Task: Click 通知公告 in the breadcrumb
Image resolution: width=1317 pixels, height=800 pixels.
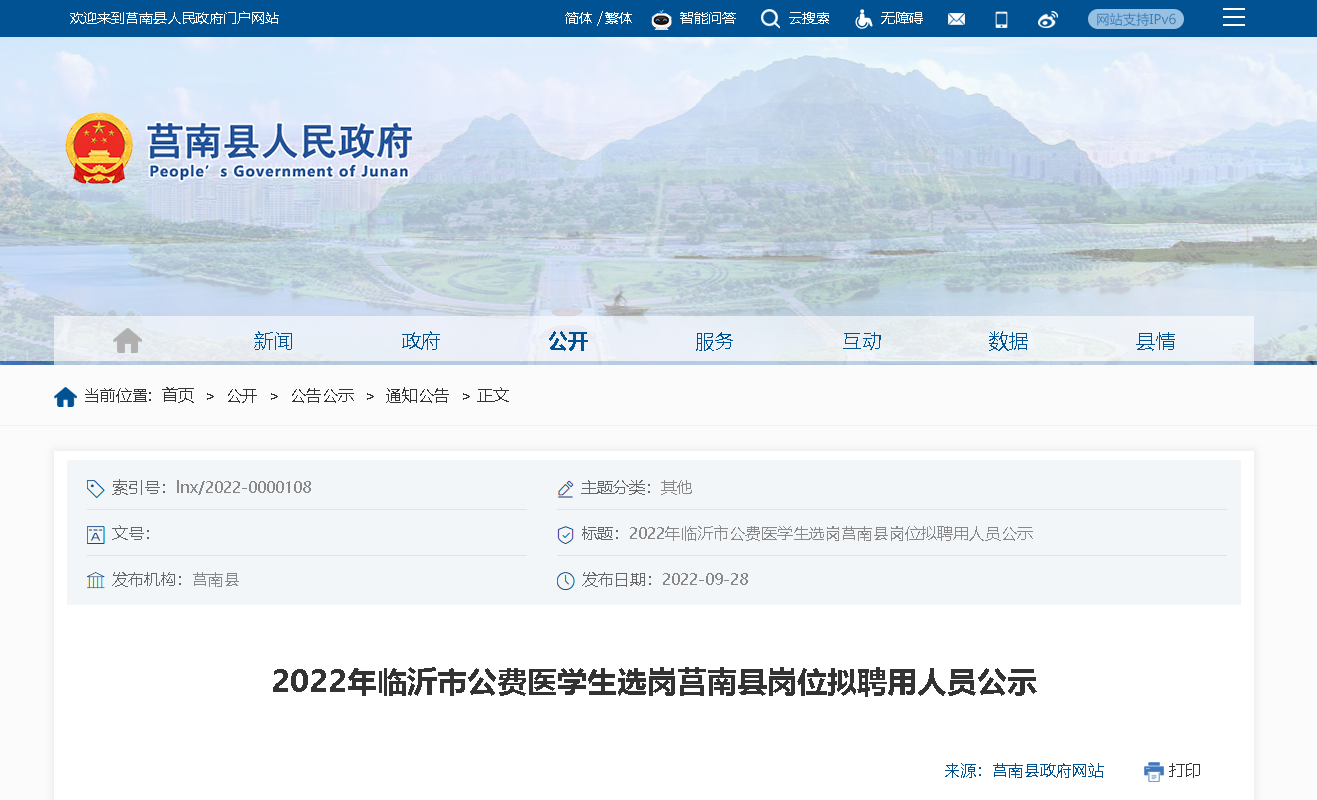Action: click(418, 396)
